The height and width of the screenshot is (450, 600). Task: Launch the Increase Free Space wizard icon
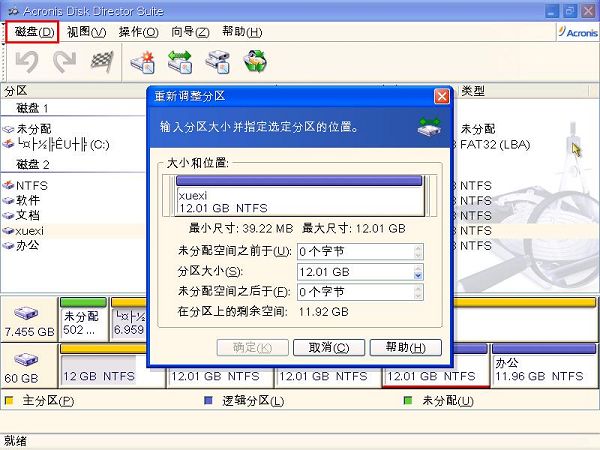(180, 62)
